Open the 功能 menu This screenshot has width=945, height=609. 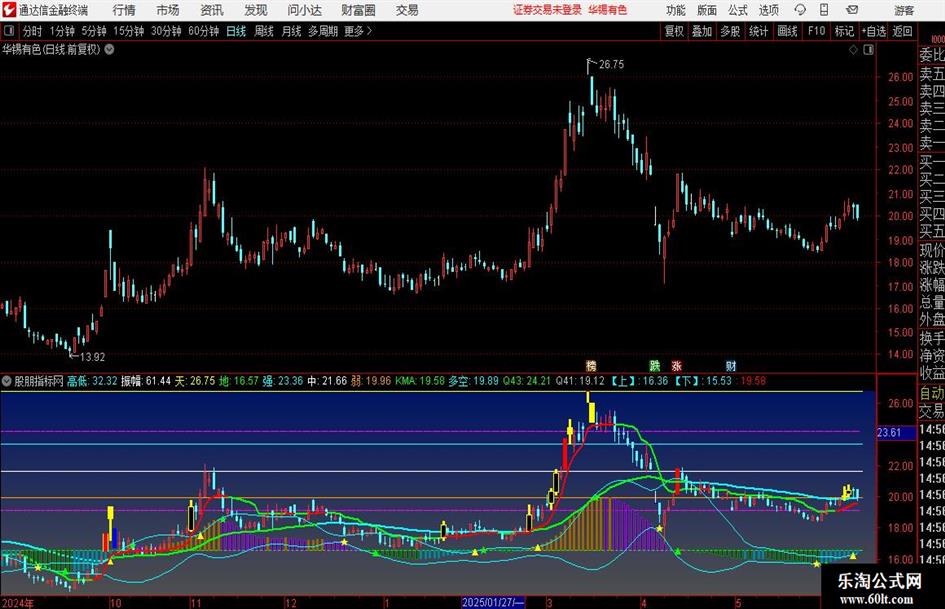[x=676, y=10]
